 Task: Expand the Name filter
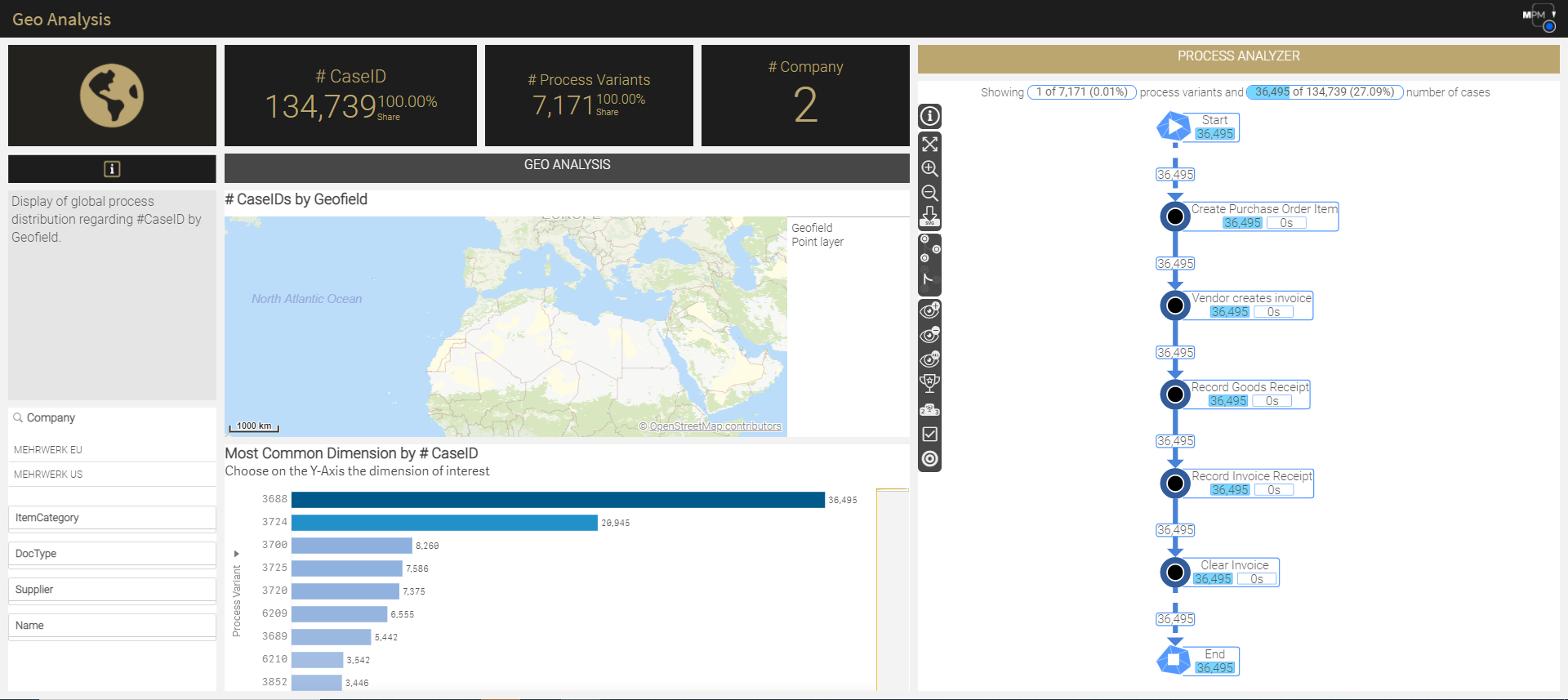click(112, 626)
